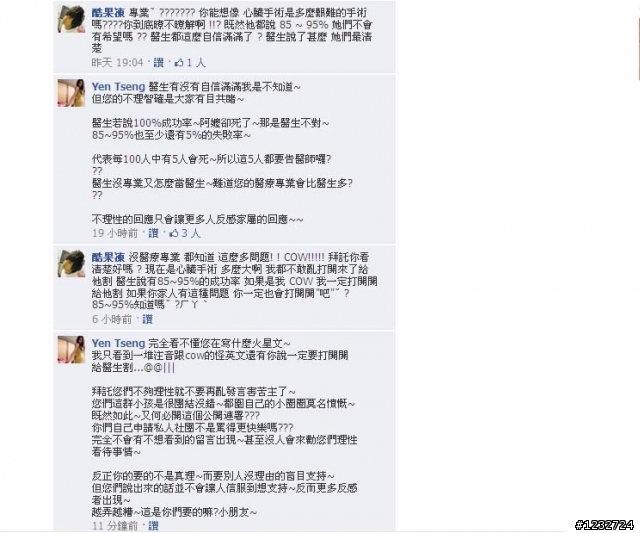Click the 昨天 19:04 timestamp
Image resolution: width=640 pixels, height=533 pixels.
pyautogui.click(x=118, y=63)
